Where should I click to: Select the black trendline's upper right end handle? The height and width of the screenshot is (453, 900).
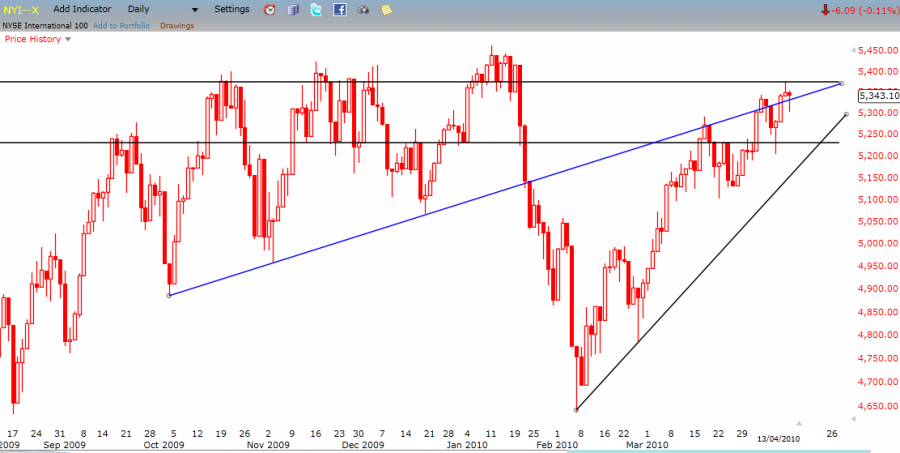pyautogui.click(x=847, y=114)
